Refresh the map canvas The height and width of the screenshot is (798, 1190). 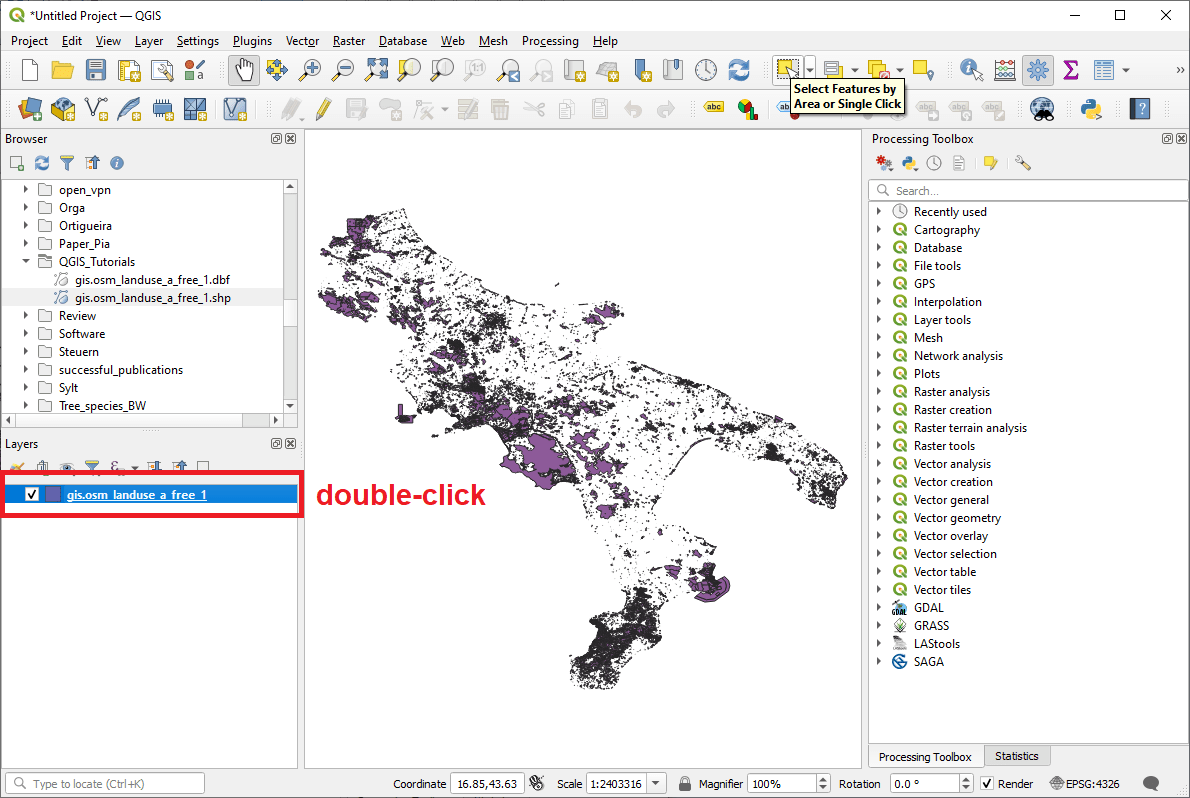point(738,70)
